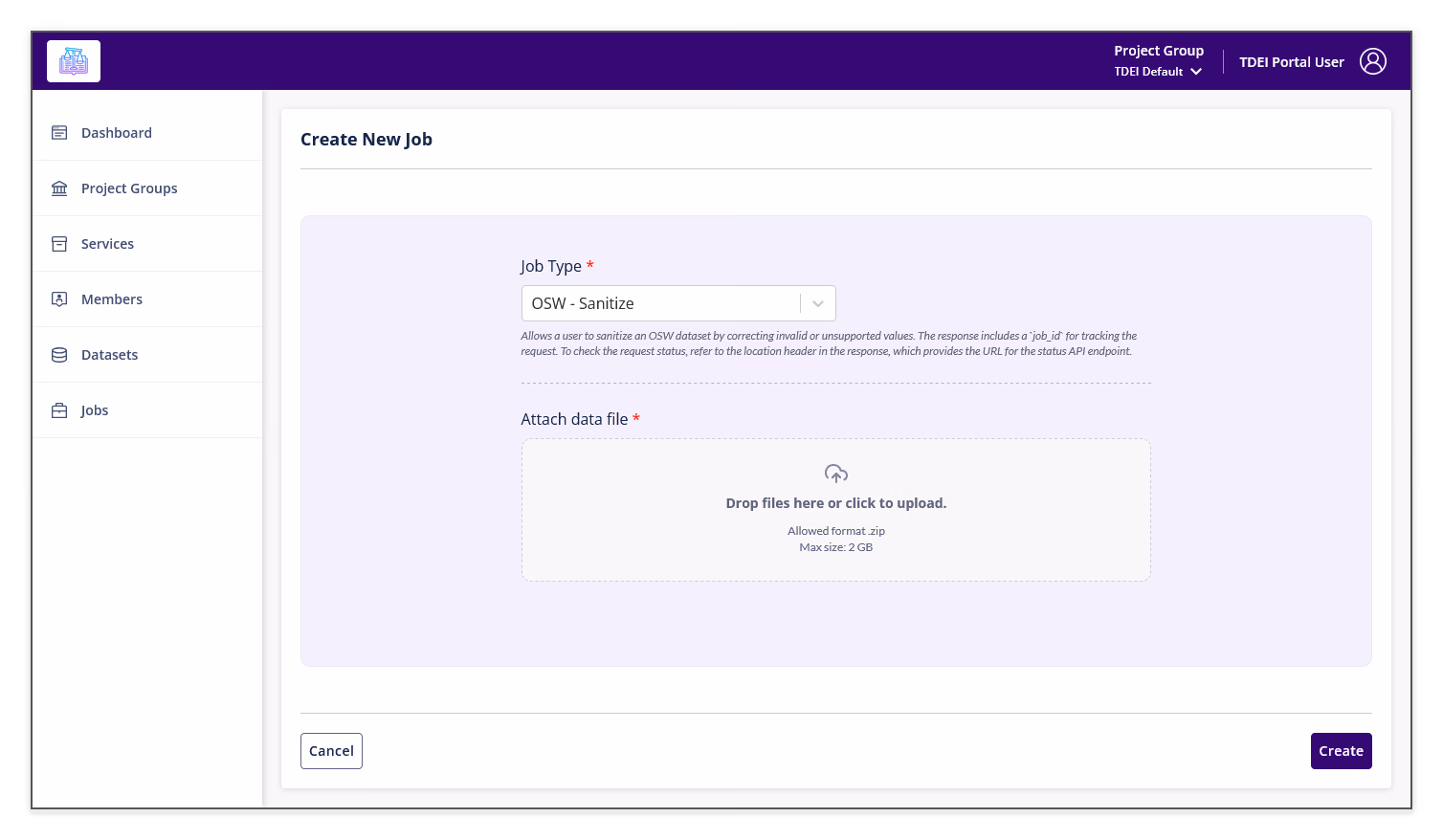Navigate to Datasets
The image size is (1443, 840).
(x=147, y=355)
